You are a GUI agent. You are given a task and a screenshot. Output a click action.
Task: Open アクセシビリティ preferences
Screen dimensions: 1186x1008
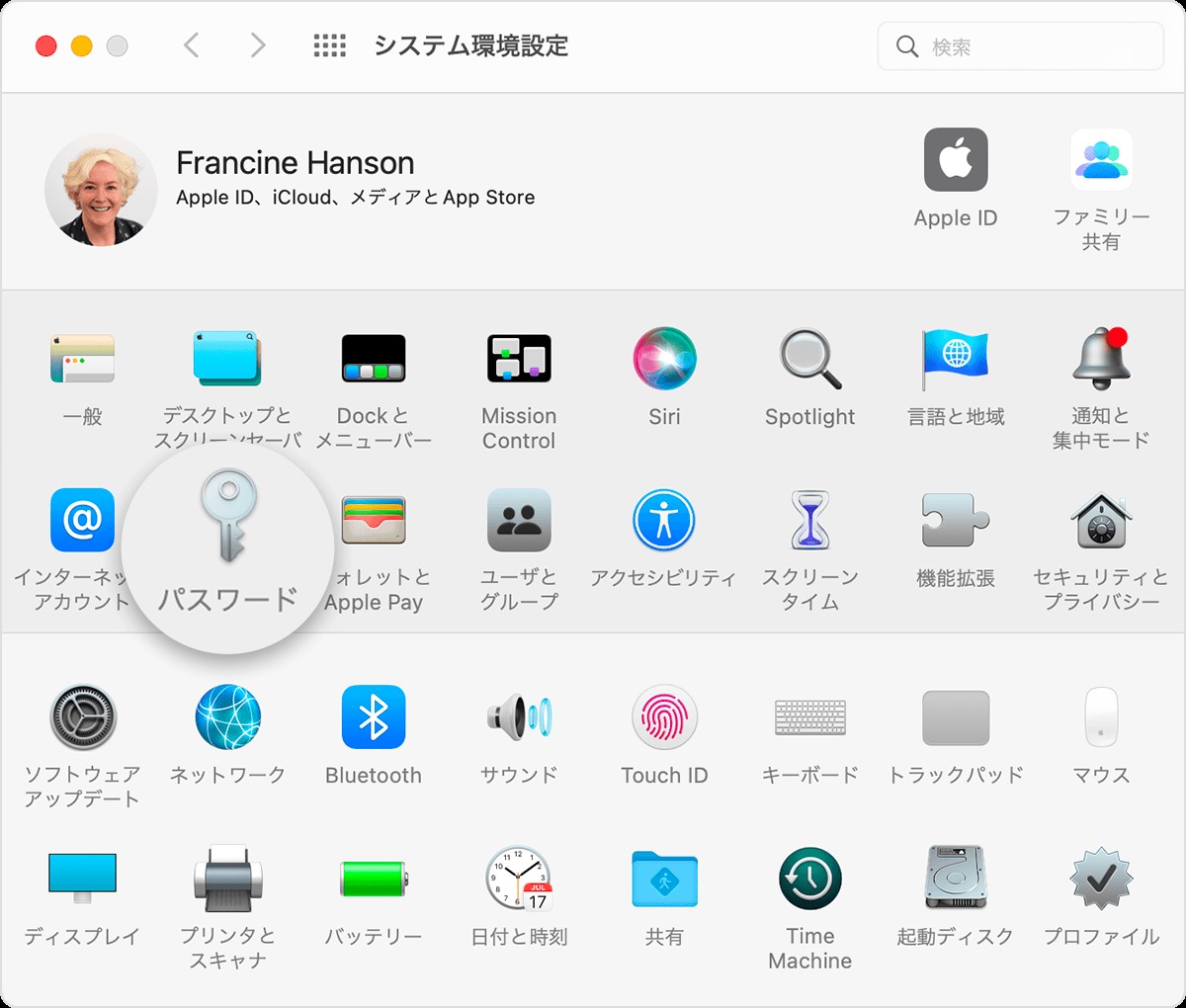pyautogui.click(x=664, y=520)
